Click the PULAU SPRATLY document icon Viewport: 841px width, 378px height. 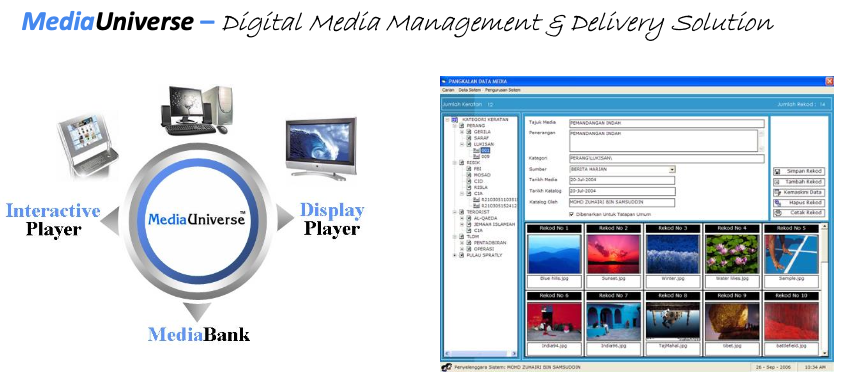pos(461,255)
